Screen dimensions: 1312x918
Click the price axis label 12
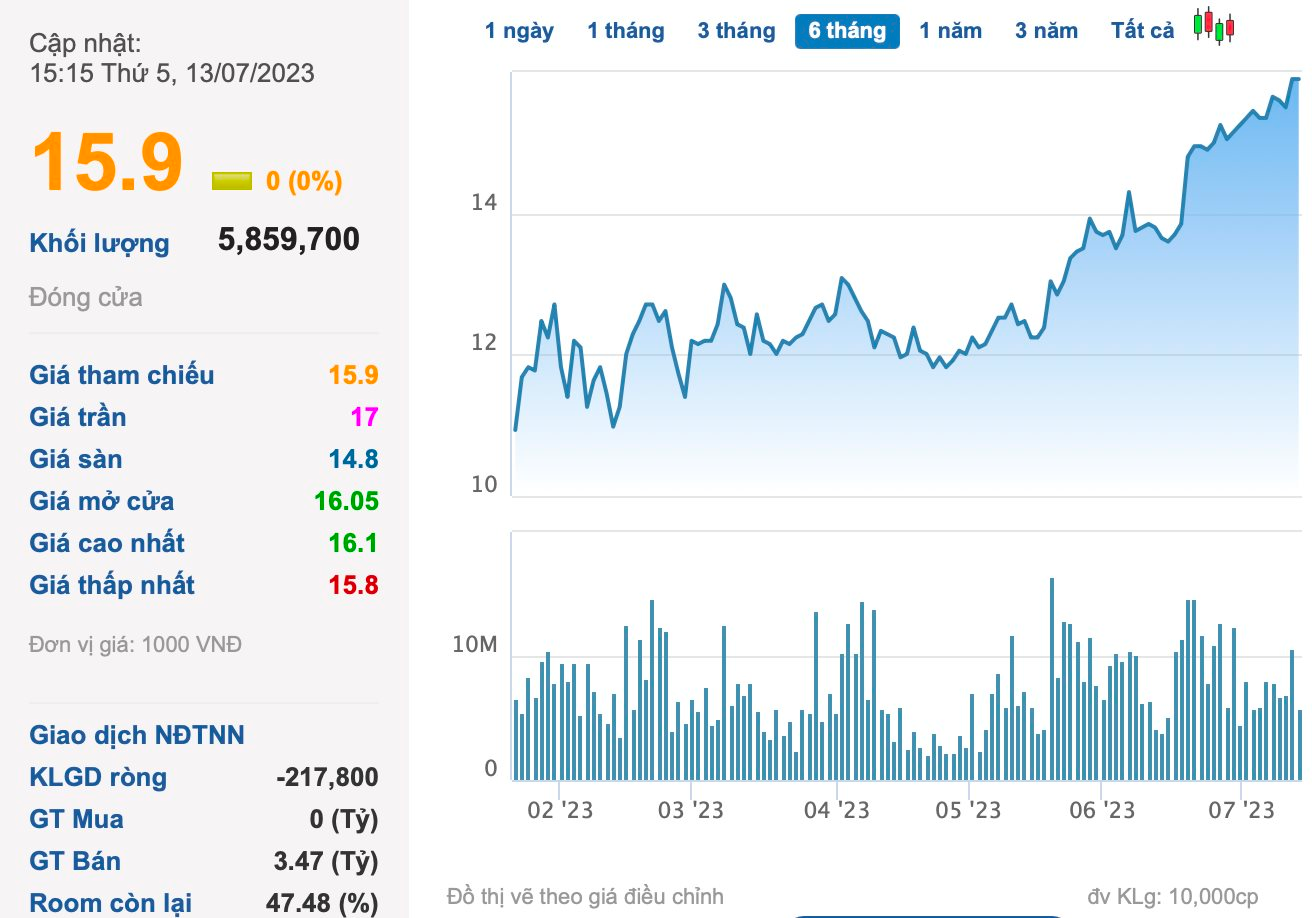484,343
